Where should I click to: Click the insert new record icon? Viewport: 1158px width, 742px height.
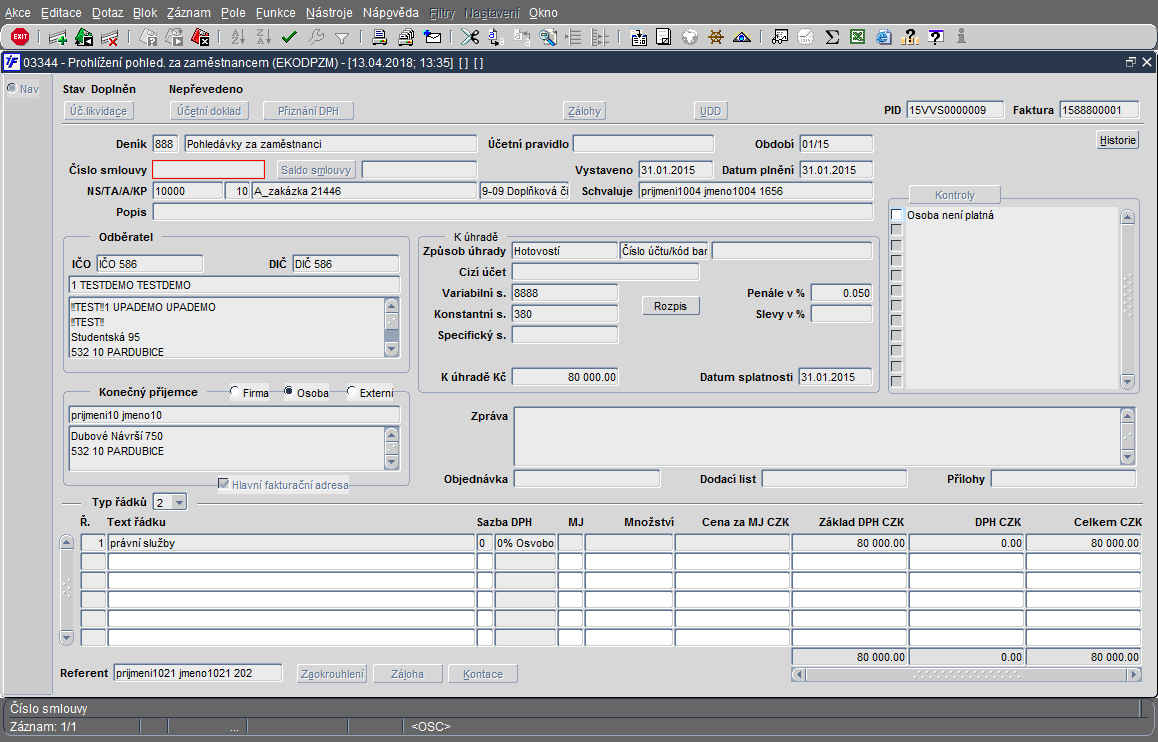(x=58, y=37)
